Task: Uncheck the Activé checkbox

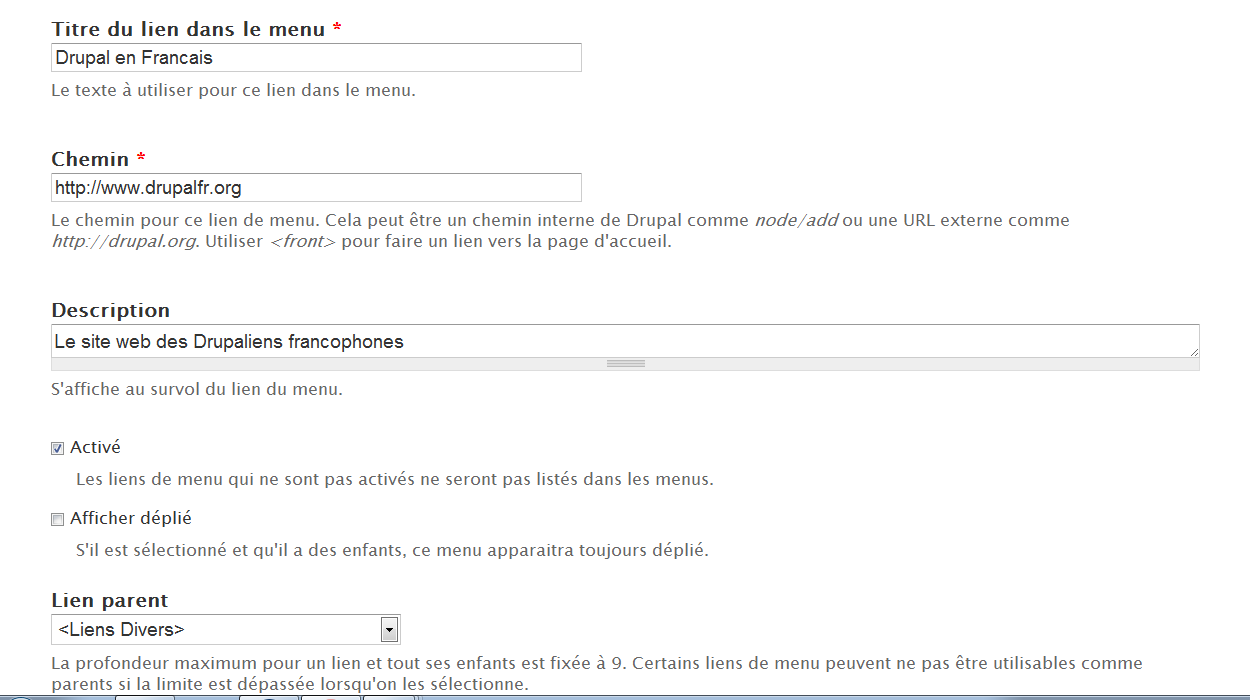Action: point(58,449)
